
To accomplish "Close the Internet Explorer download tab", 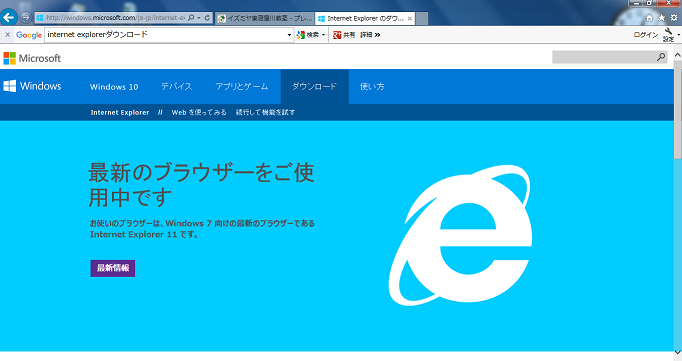I will click(409, 19).
